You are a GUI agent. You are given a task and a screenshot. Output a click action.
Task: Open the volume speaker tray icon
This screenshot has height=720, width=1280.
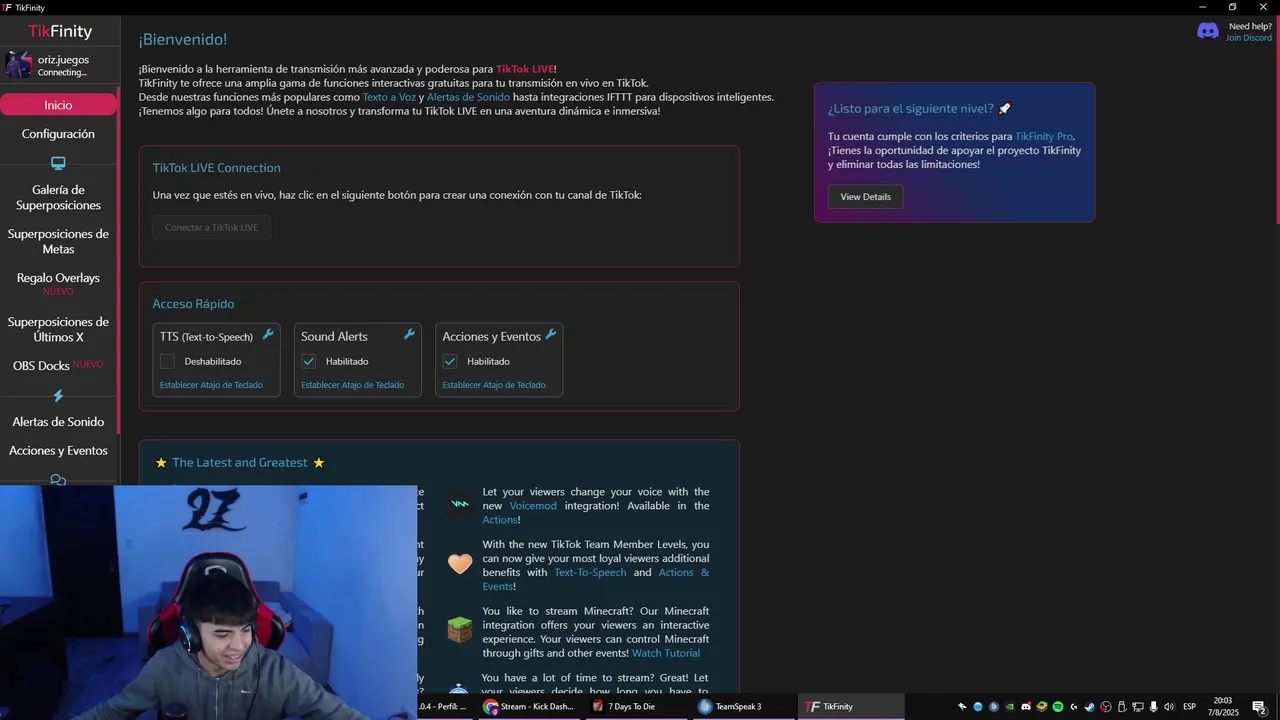tap(1169, 707)
